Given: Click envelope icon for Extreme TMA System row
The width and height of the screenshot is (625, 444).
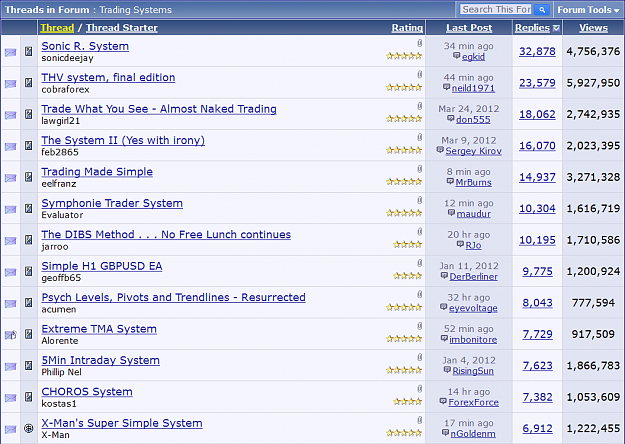Looking at the screenshot, I should tap(11, 335).
